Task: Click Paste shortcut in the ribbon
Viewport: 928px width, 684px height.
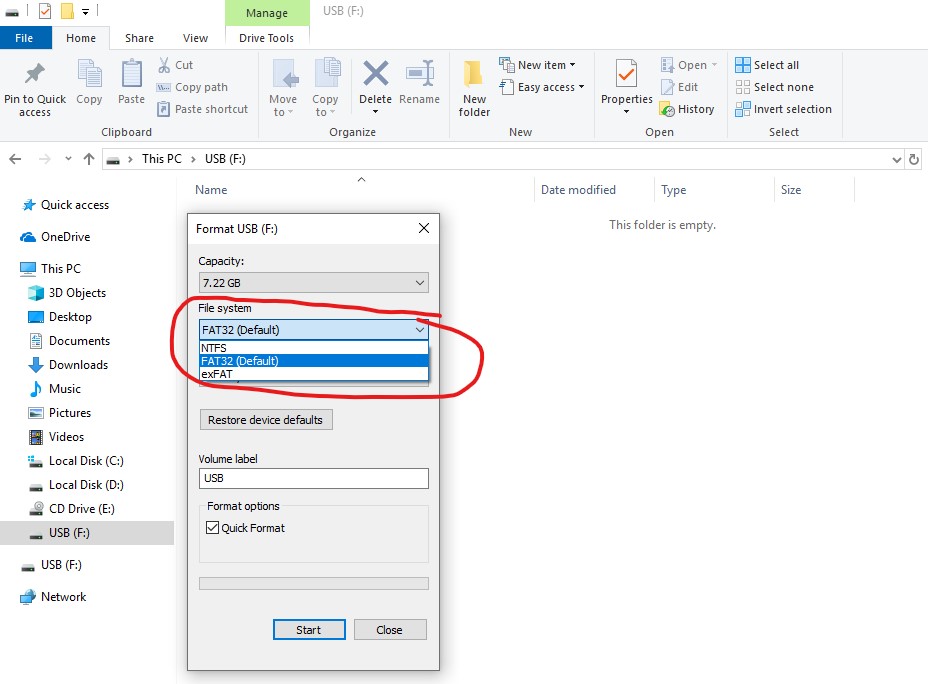Action: pos(202,109)
